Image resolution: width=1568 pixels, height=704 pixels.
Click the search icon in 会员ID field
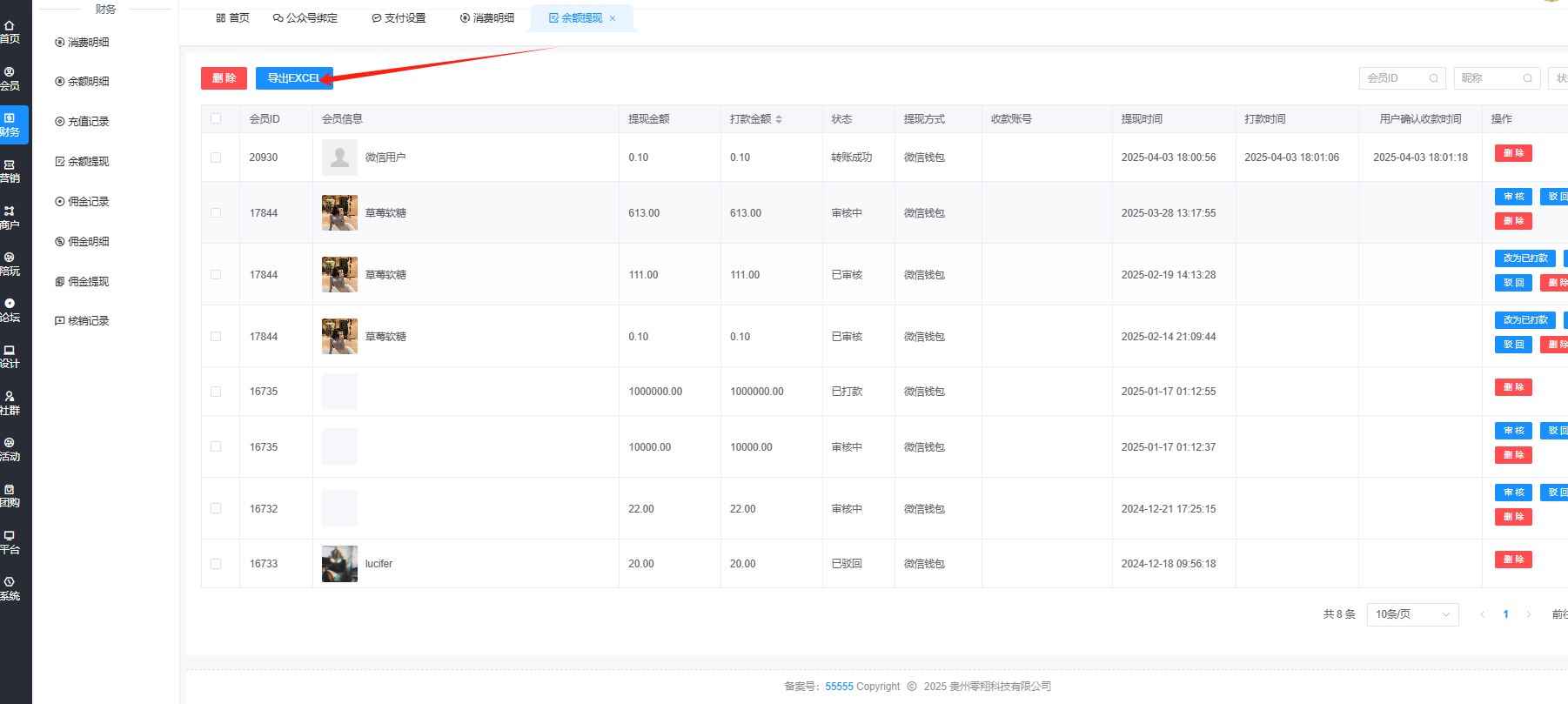[1433, 78]
